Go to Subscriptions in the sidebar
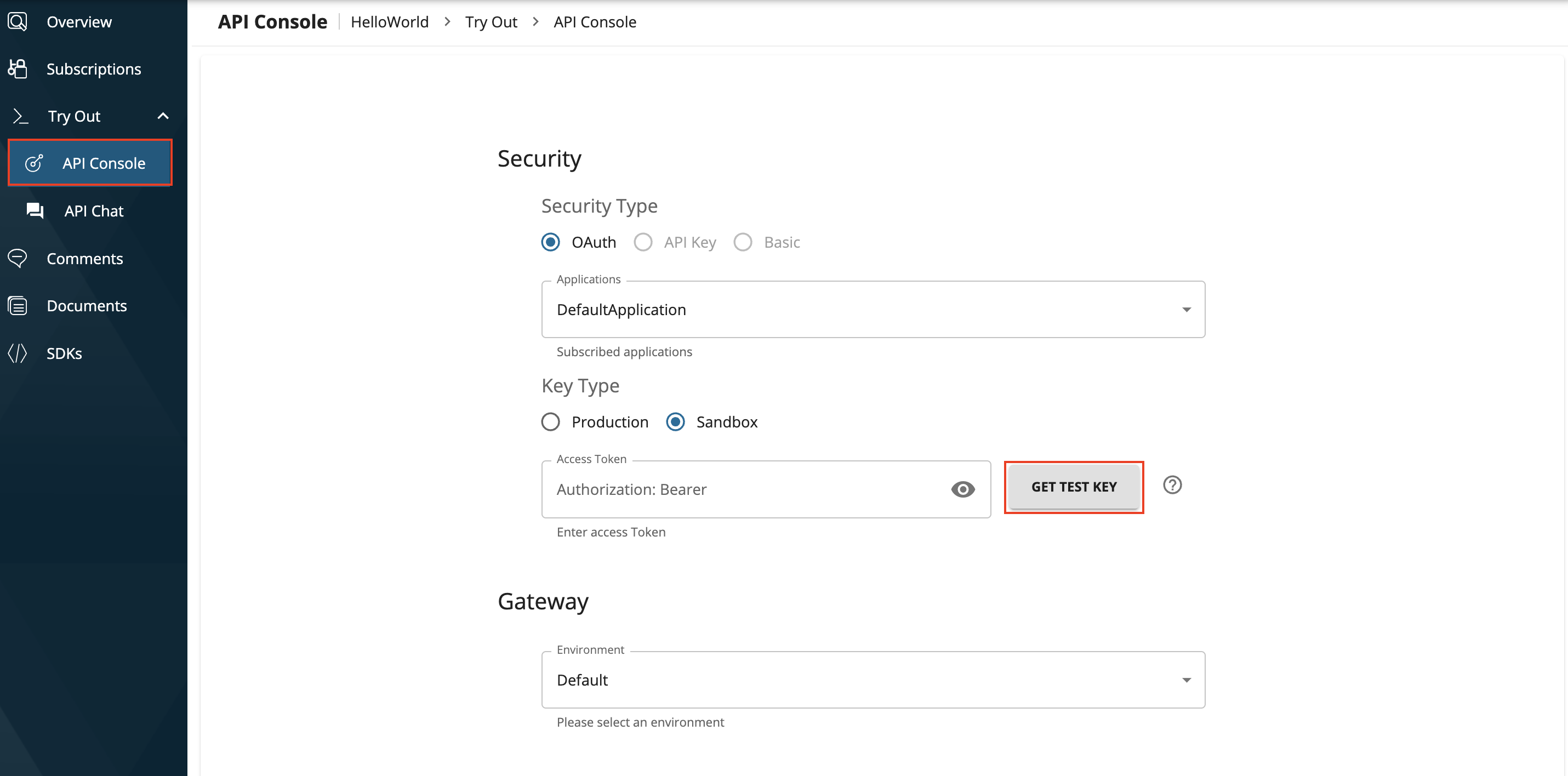Screen dimensions: 1568x776 94,69
